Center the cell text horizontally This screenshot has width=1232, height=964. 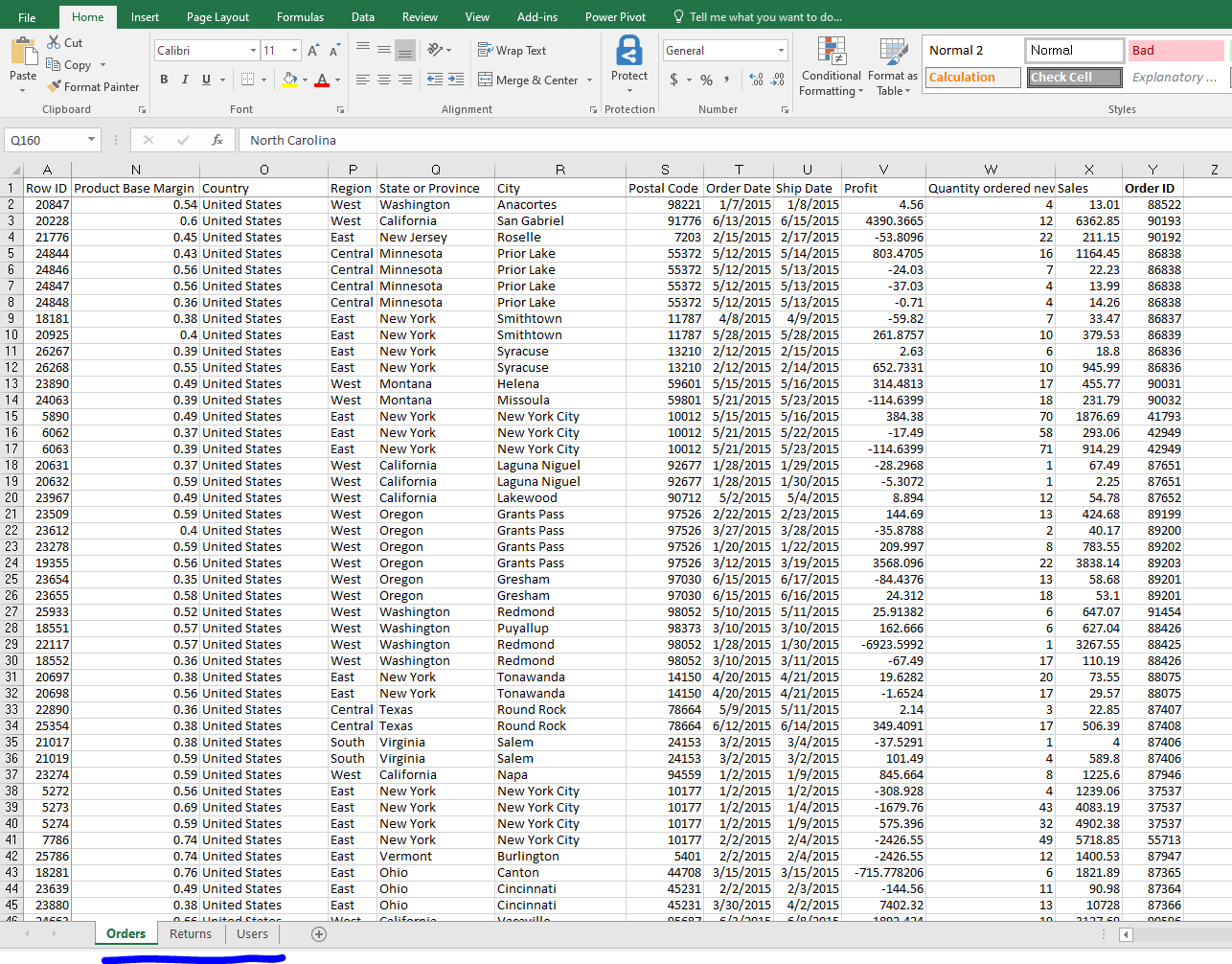pos(384,80)
